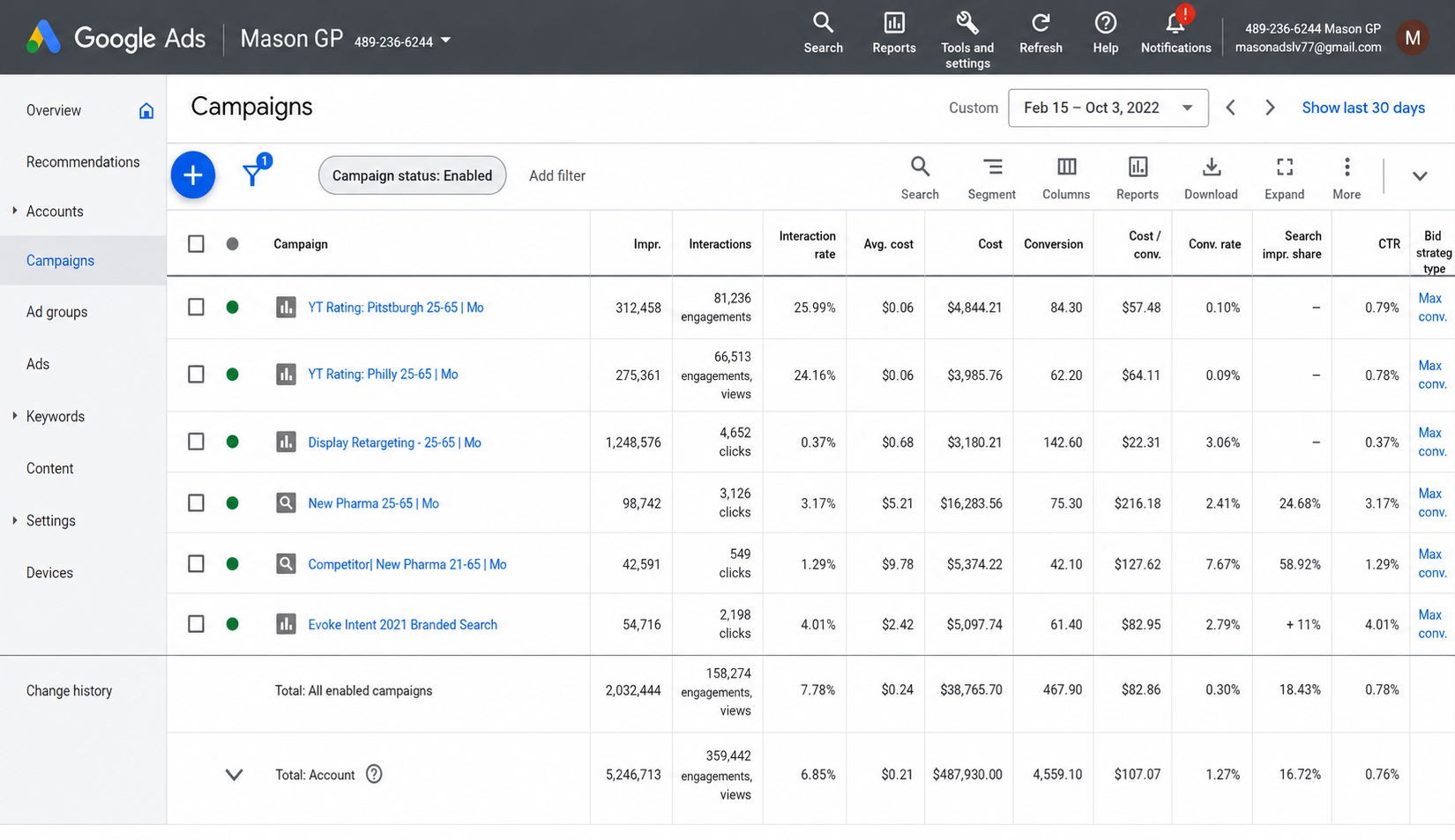
Task: Click the Show last 30 days link
Action: pyautogui.click(x=1363, y=108)
